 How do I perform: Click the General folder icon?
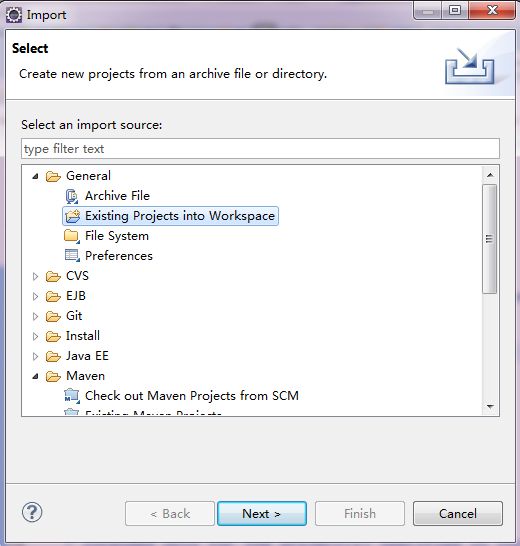pos(53,176)
